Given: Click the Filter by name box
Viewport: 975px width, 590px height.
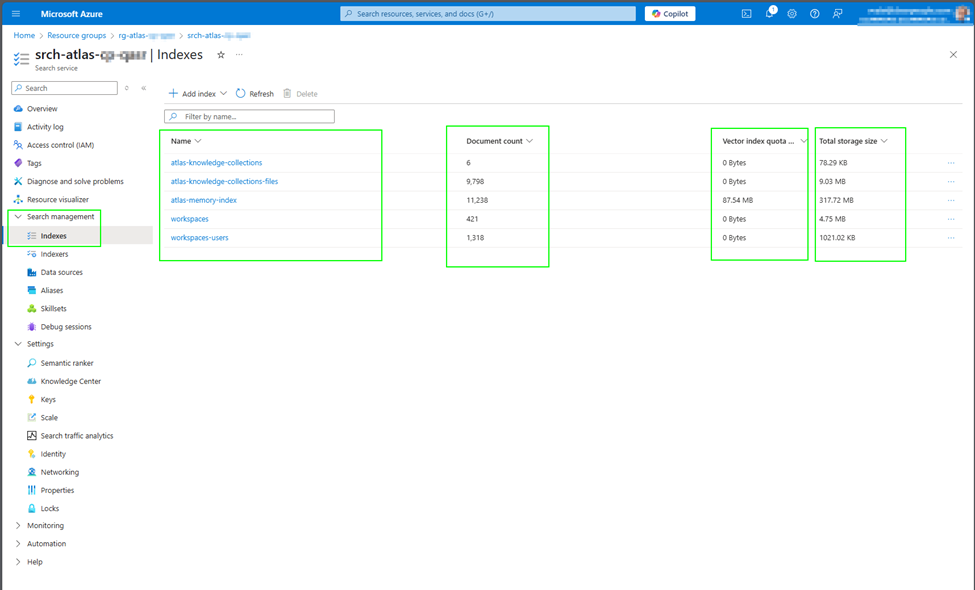Looking at the screenshot, I should coord(249,116).
